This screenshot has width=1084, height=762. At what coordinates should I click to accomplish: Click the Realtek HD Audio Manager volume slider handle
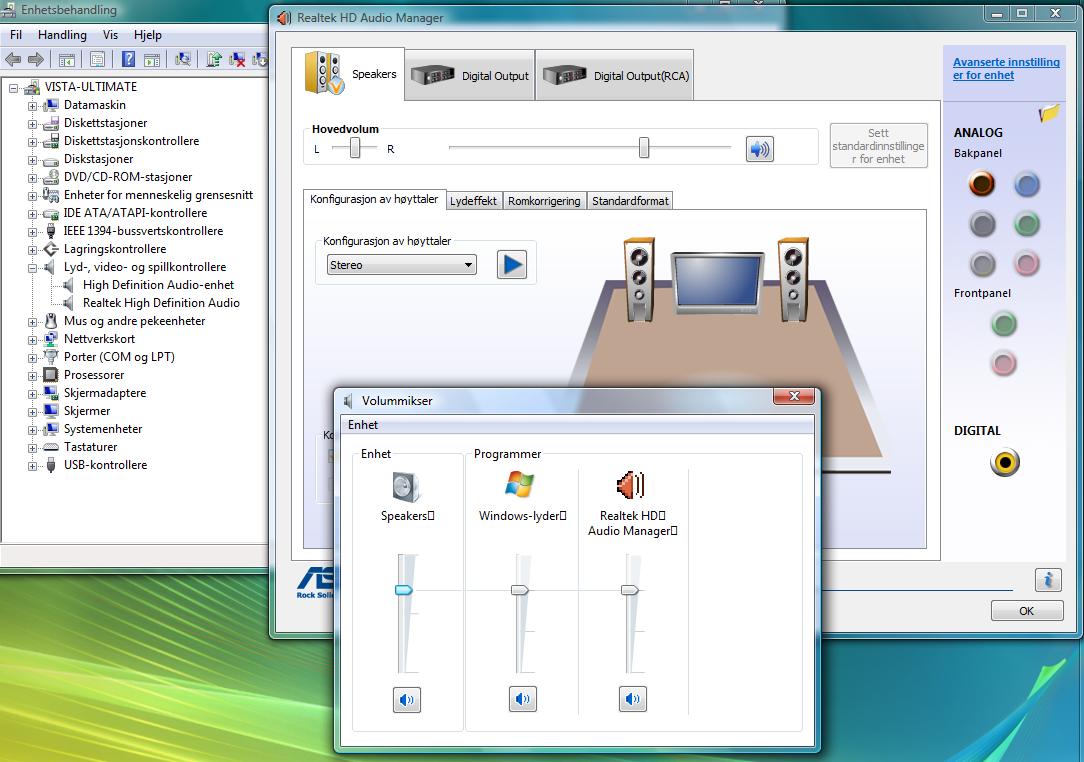point(630,590)
